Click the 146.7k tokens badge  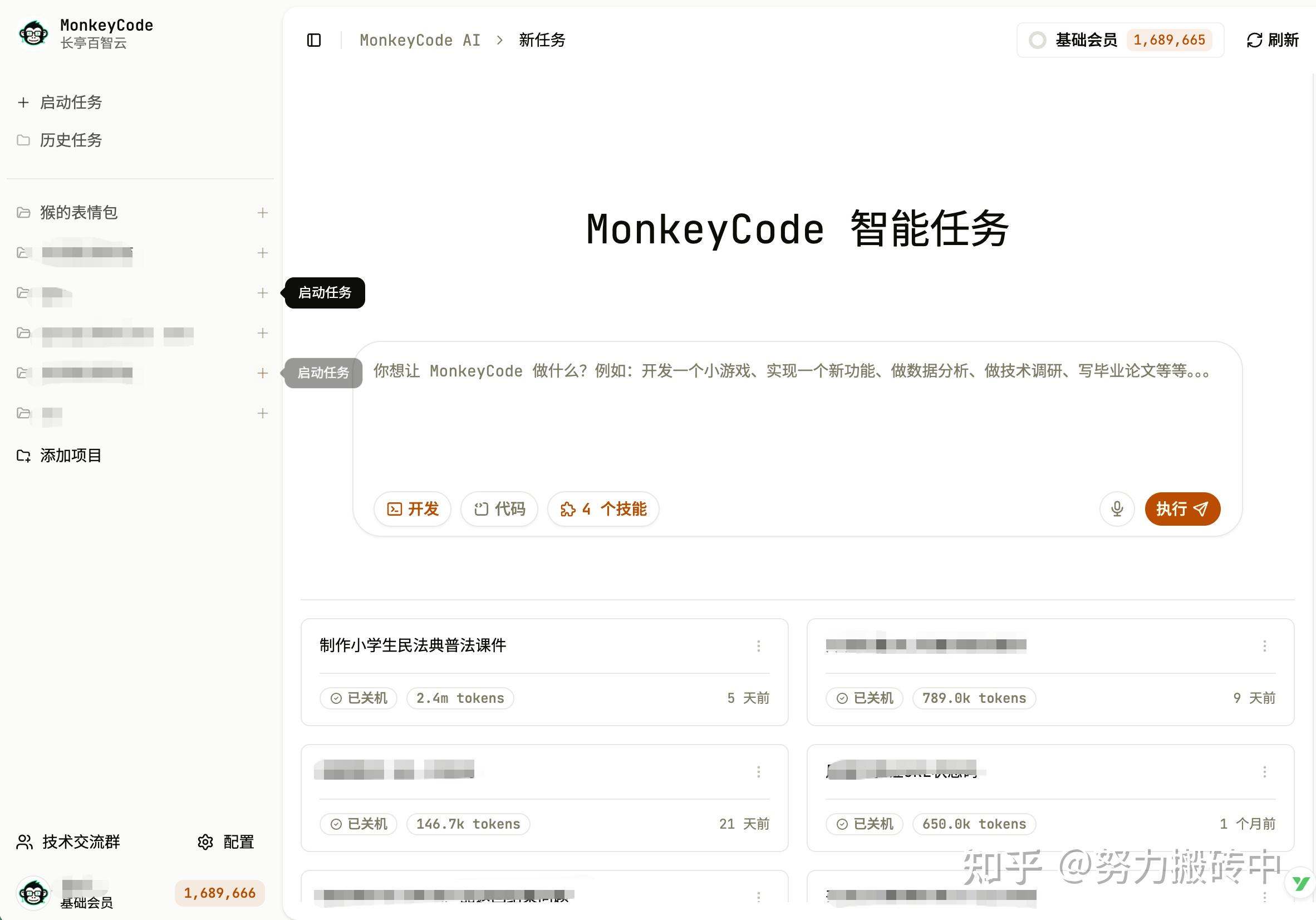468,824
